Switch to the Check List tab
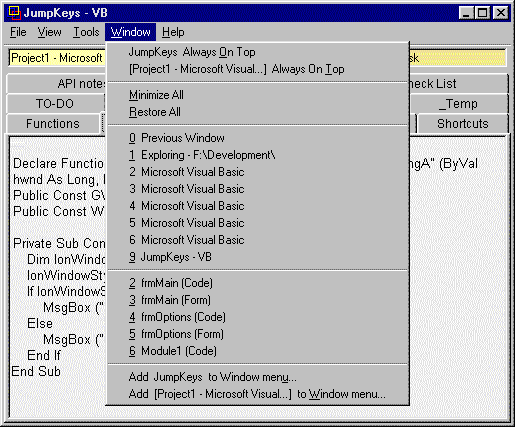This screenshot has height=427, width=515. tap(459, 84)
